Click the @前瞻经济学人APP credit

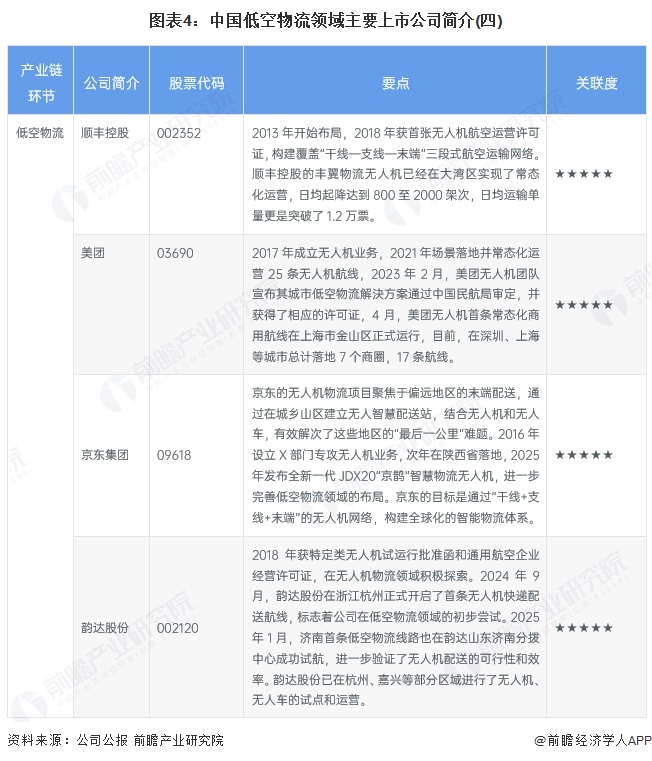[x=593, y=740]
